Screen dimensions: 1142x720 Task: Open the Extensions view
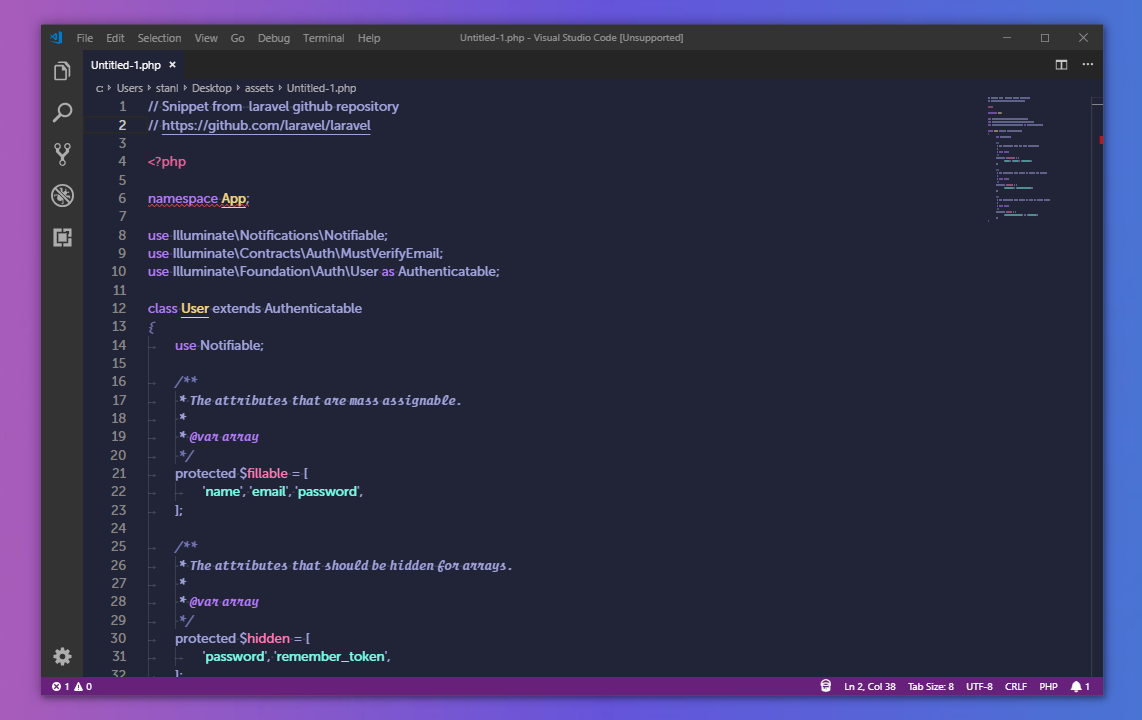point(62,237)
